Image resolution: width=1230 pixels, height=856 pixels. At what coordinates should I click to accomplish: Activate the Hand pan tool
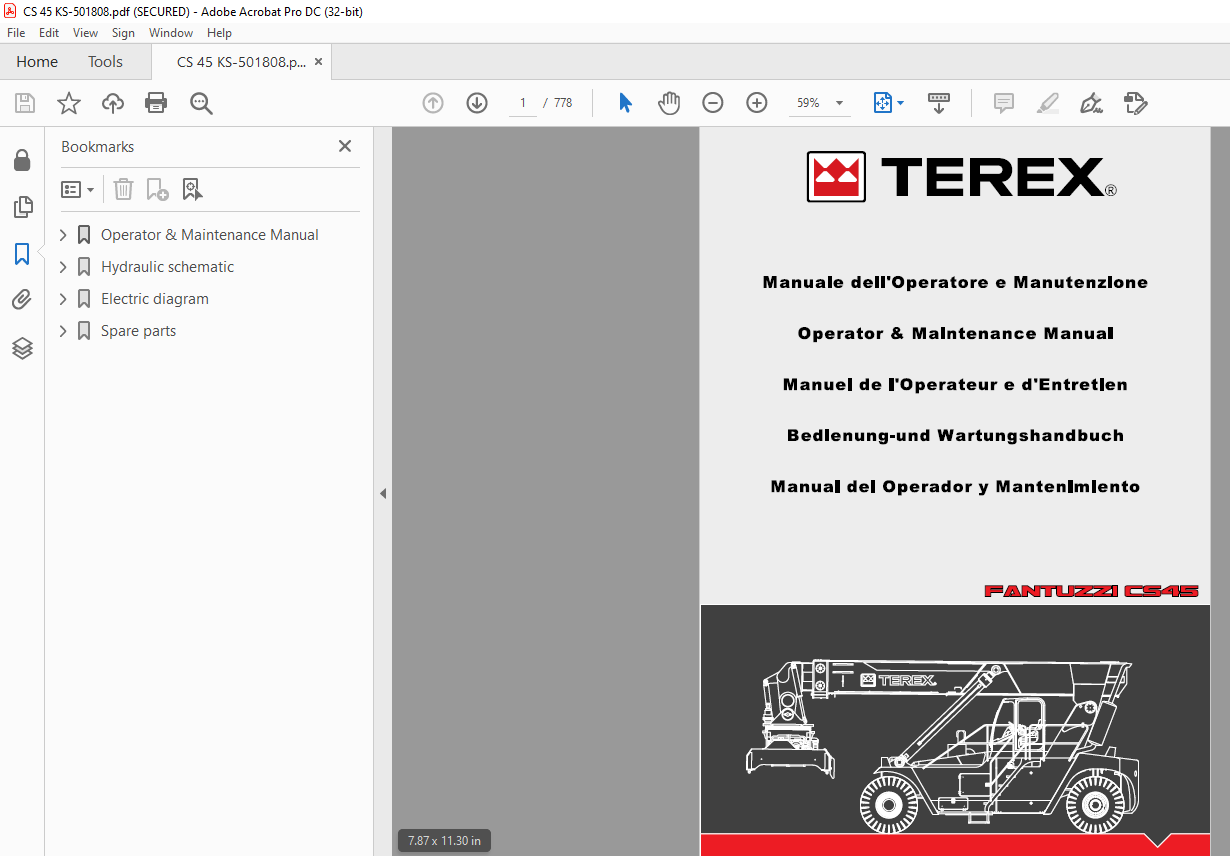pos(669,103)
